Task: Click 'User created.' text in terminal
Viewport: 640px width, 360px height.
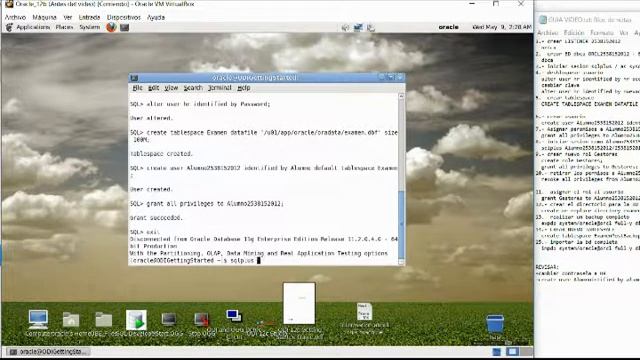Action: click(151, 189)
